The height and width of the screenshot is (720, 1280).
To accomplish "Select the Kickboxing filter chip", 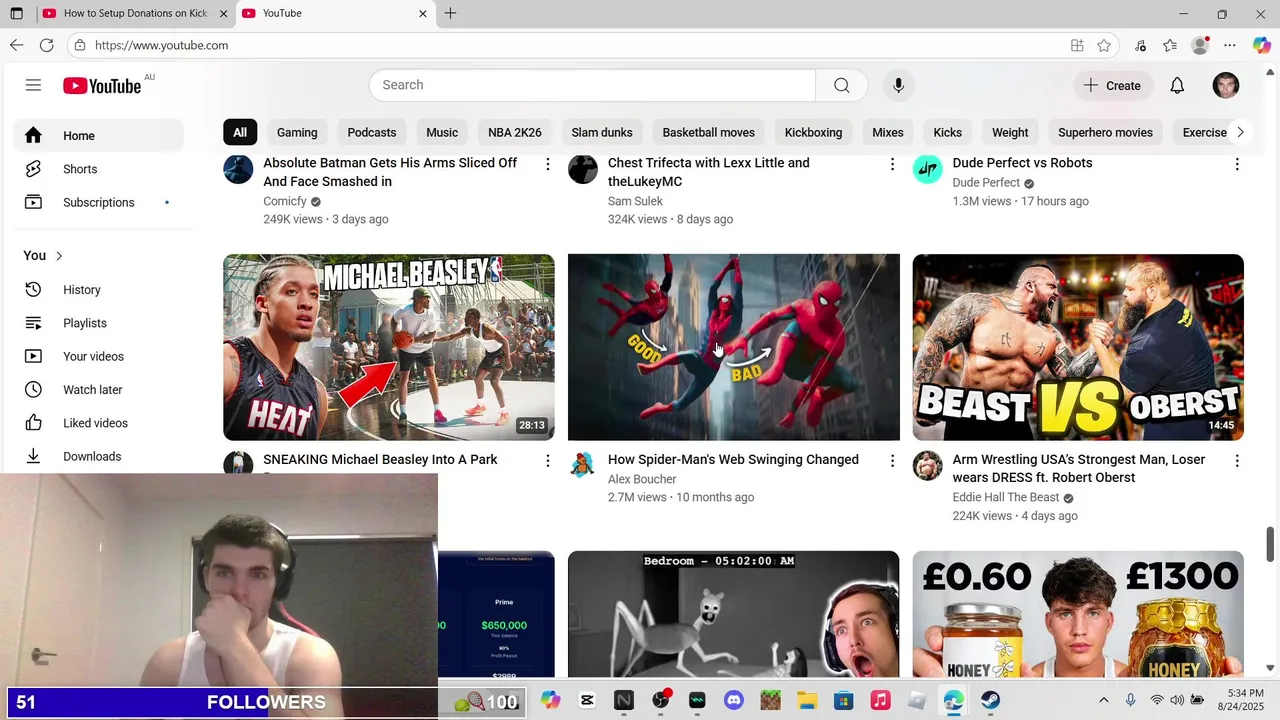I will [813, 132].
